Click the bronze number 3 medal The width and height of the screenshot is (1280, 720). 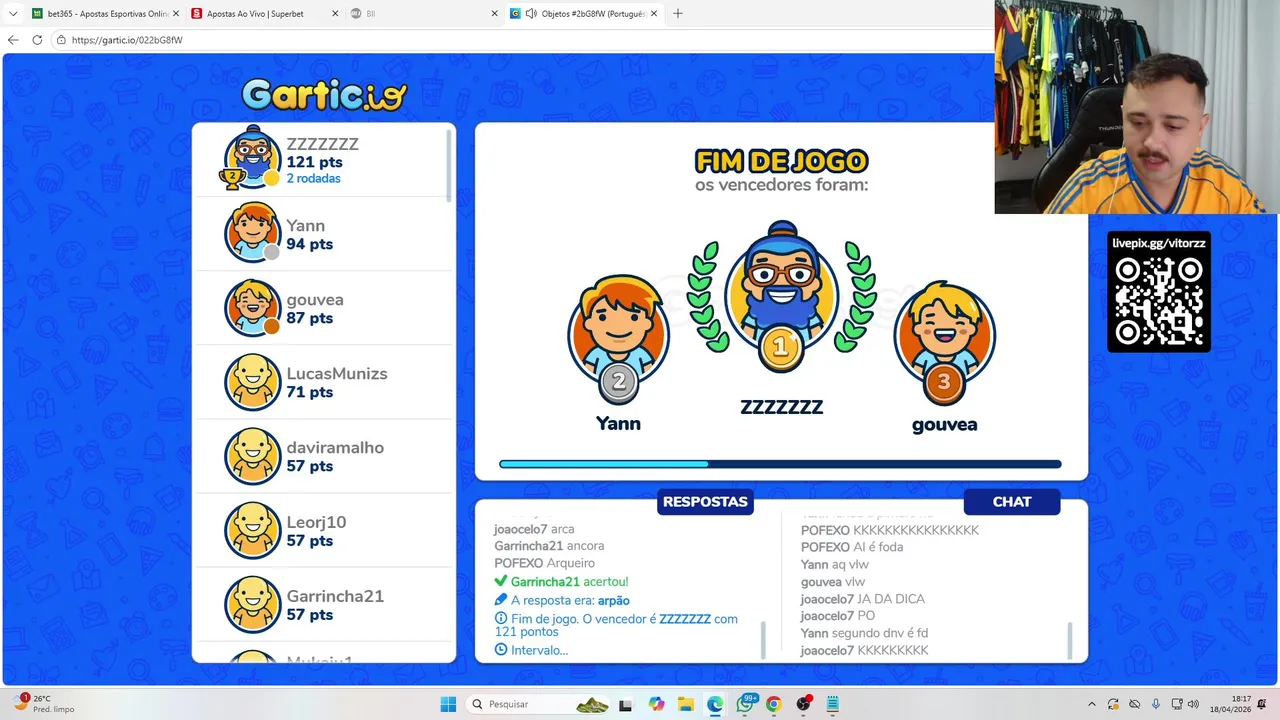pyautogui.click(x=943, y=382)
